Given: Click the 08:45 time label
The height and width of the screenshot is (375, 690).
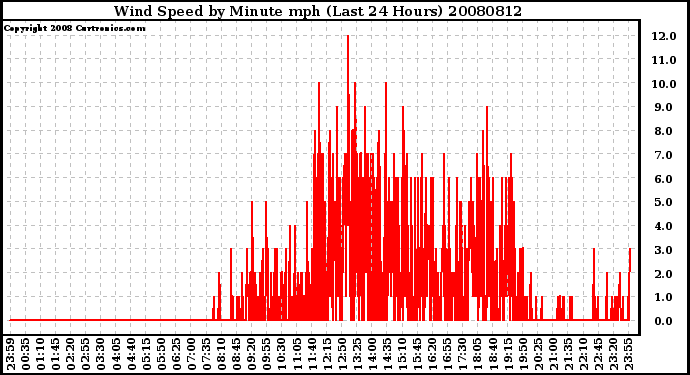Looking at the screenshot, I should (x=236, y=355).
